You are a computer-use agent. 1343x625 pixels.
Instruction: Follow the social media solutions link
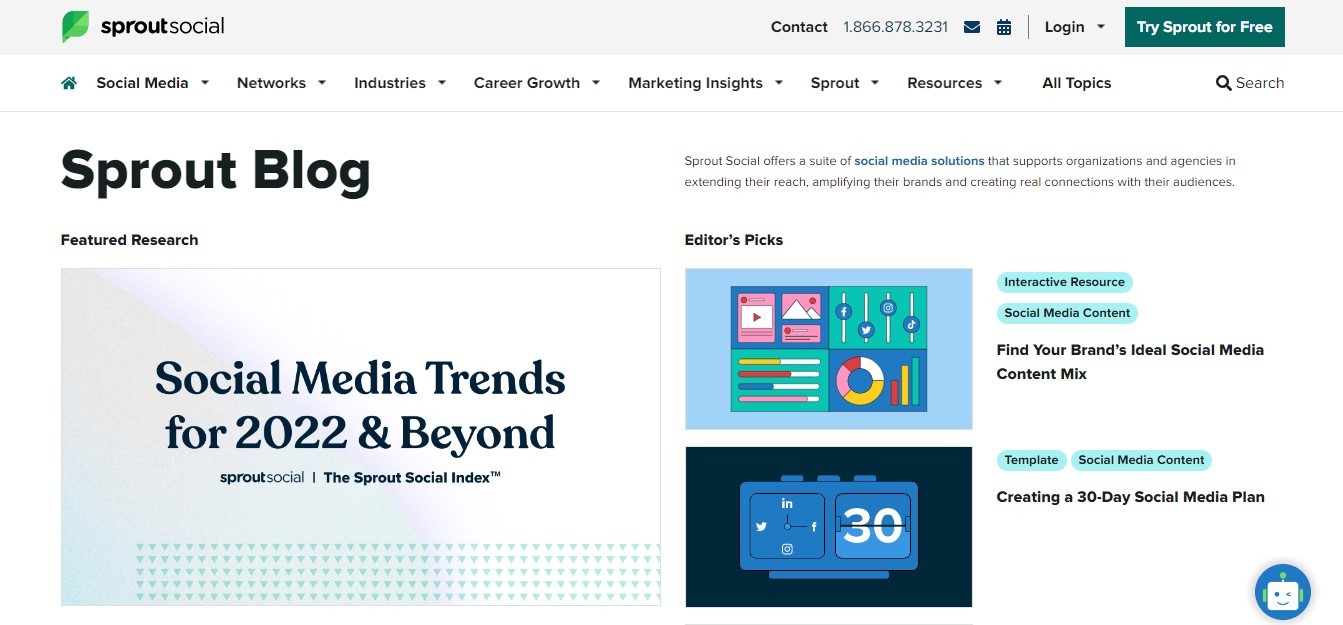919,161
